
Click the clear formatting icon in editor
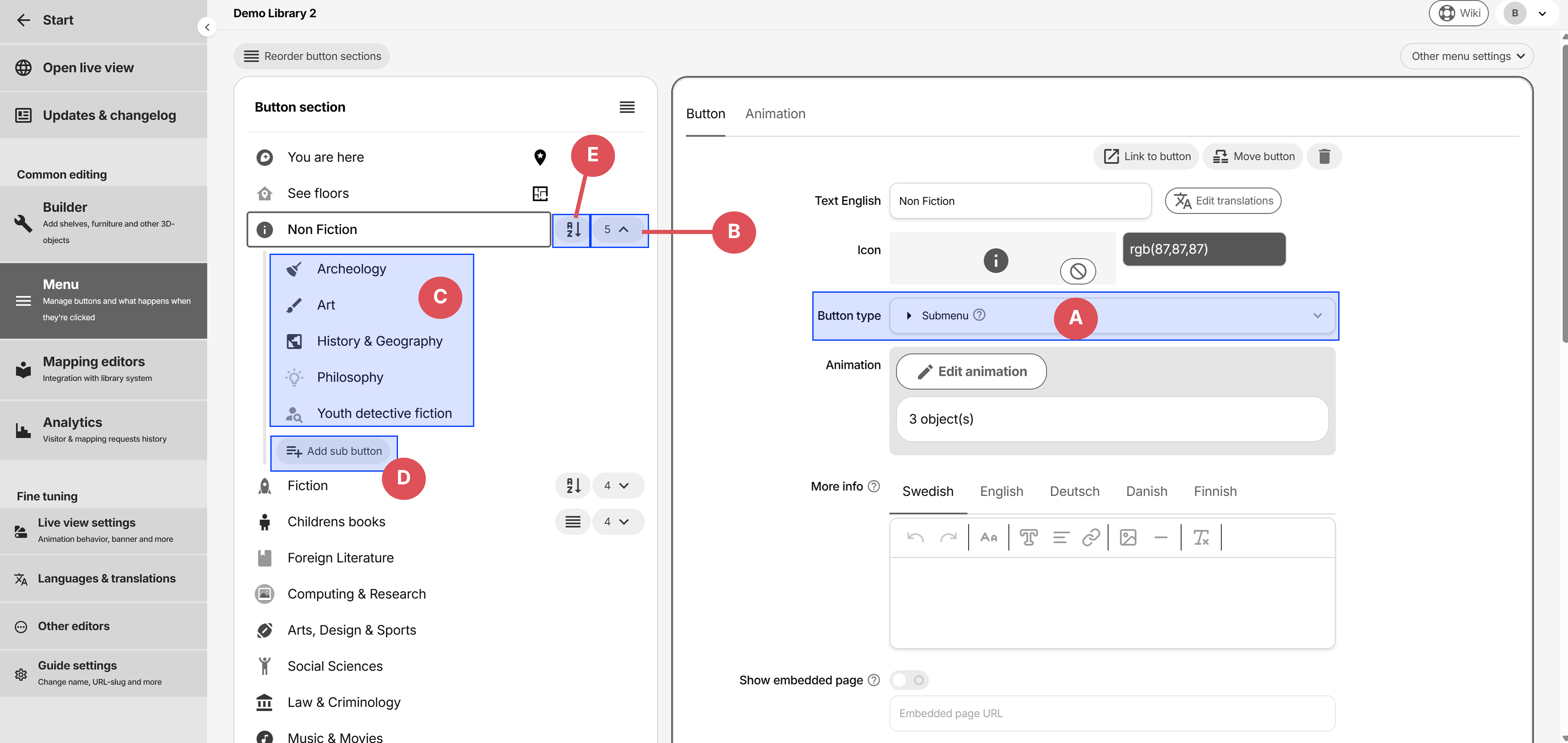click(1201, 537)
